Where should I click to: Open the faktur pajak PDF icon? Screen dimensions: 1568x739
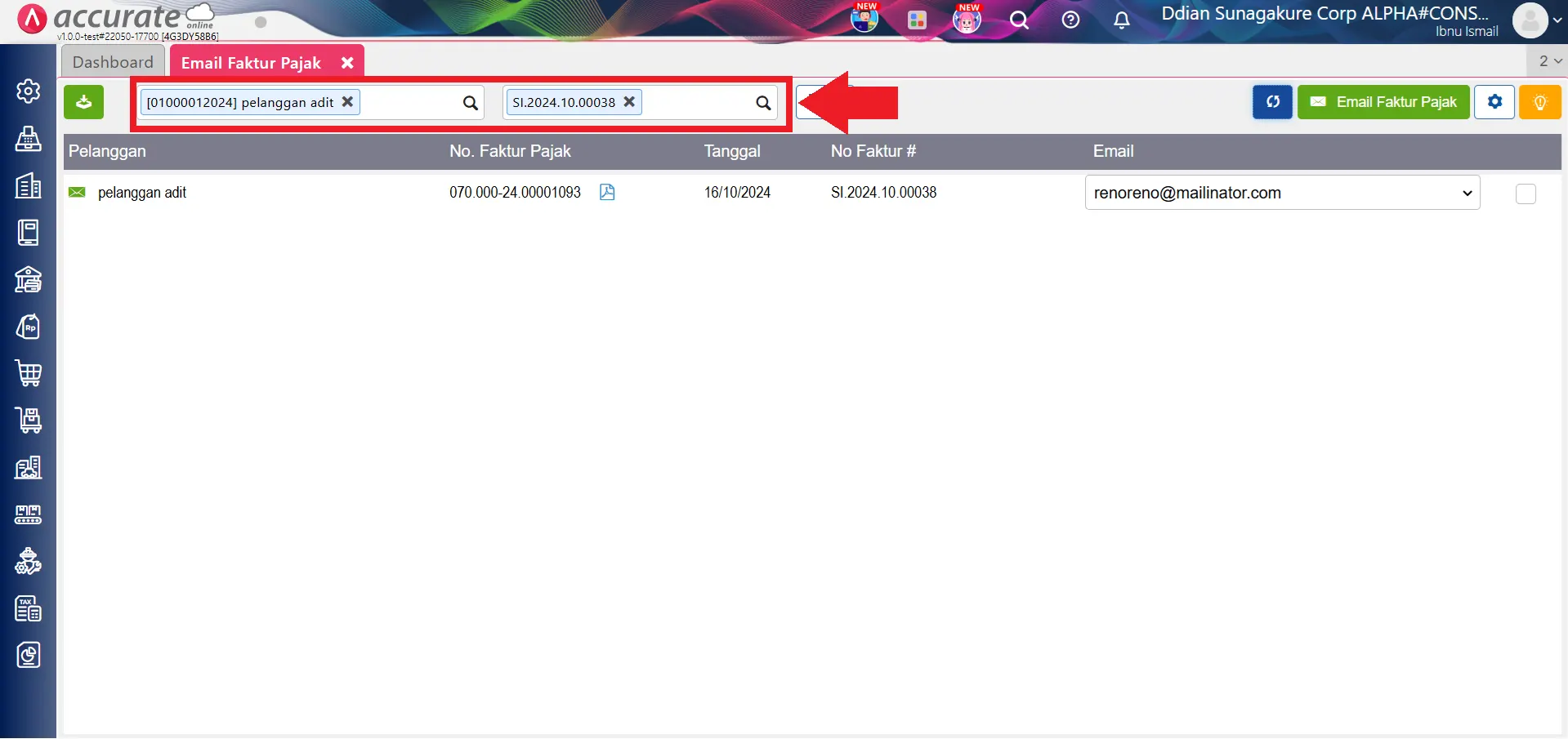click(x=607, y=192)
